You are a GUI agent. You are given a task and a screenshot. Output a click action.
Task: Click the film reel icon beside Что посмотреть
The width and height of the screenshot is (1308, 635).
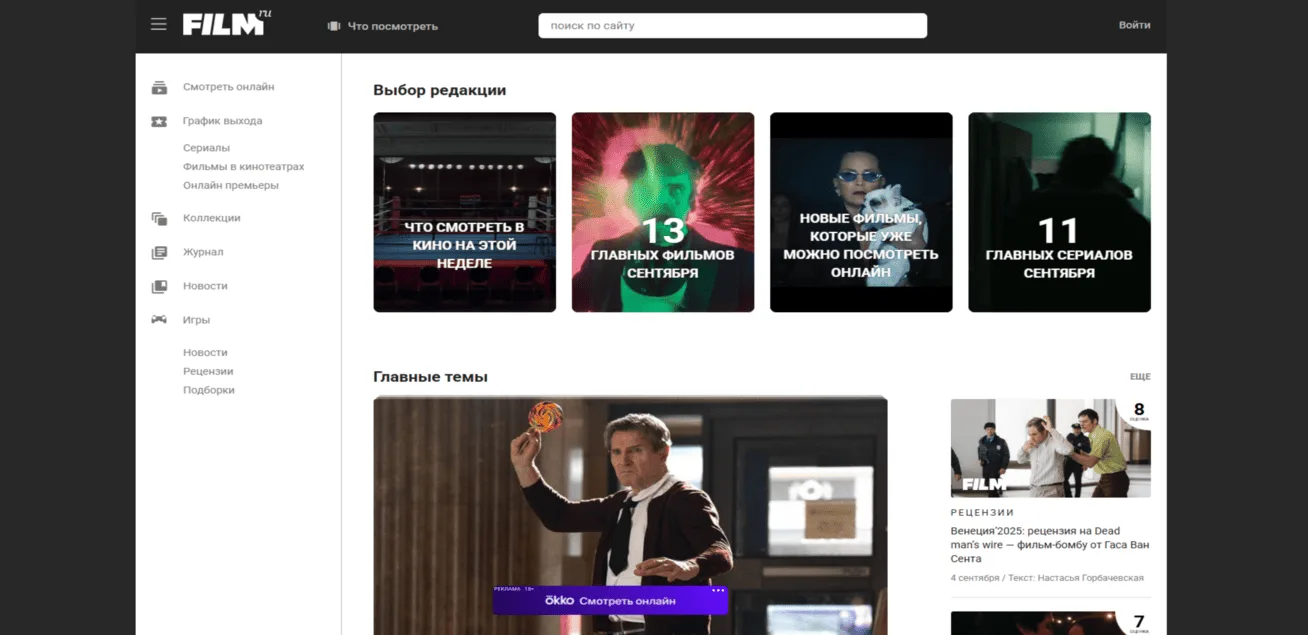pos(334,26)
